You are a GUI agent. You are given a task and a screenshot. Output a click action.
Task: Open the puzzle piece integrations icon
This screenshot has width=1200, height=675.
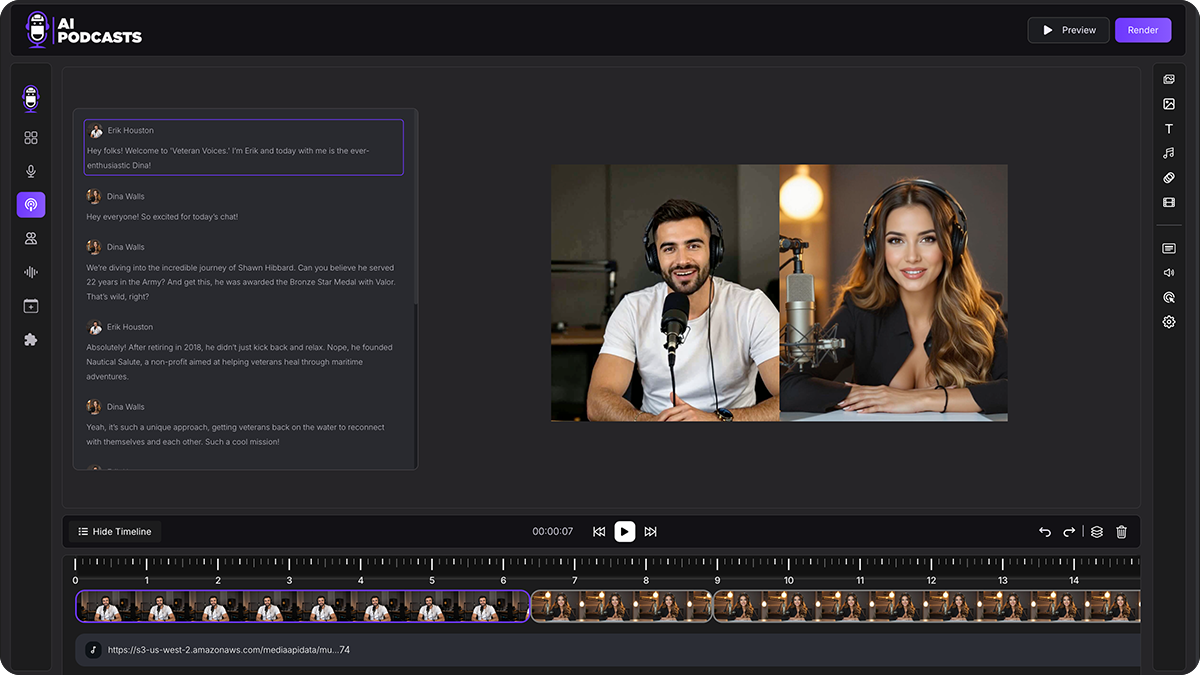(x=31, y=340)
